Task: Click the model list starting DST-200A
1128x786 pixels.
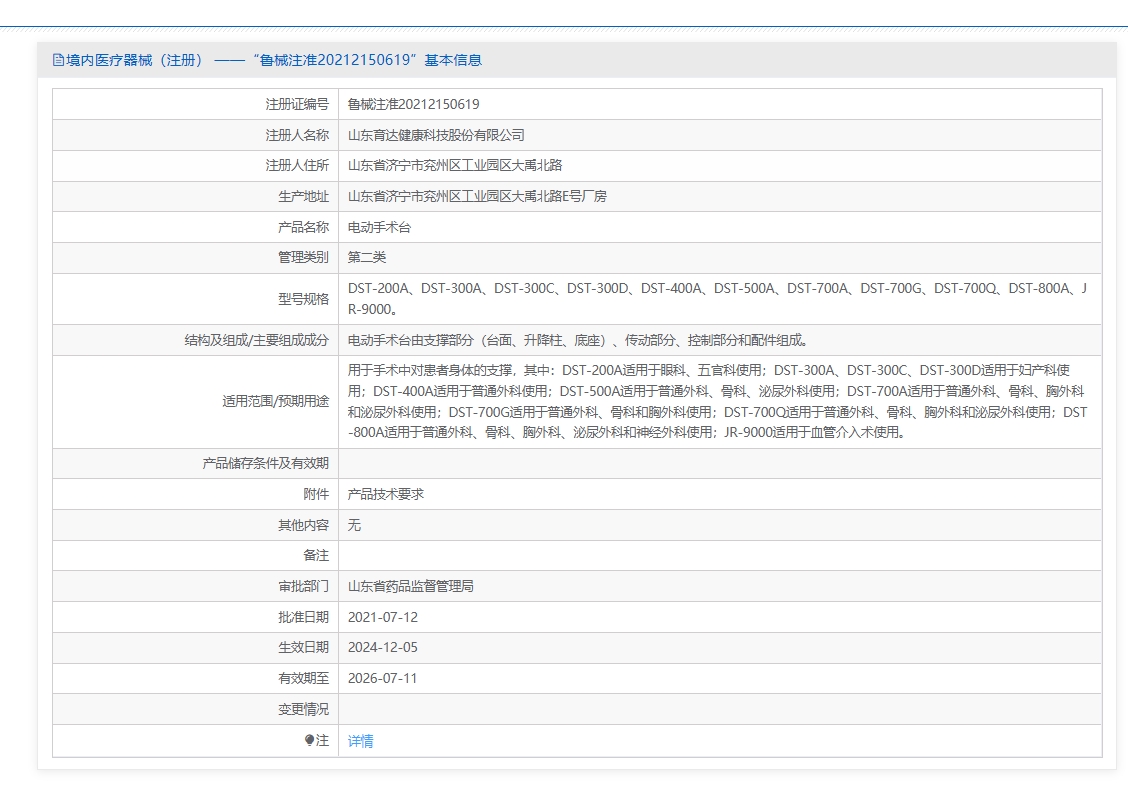Action: [717, 298]
